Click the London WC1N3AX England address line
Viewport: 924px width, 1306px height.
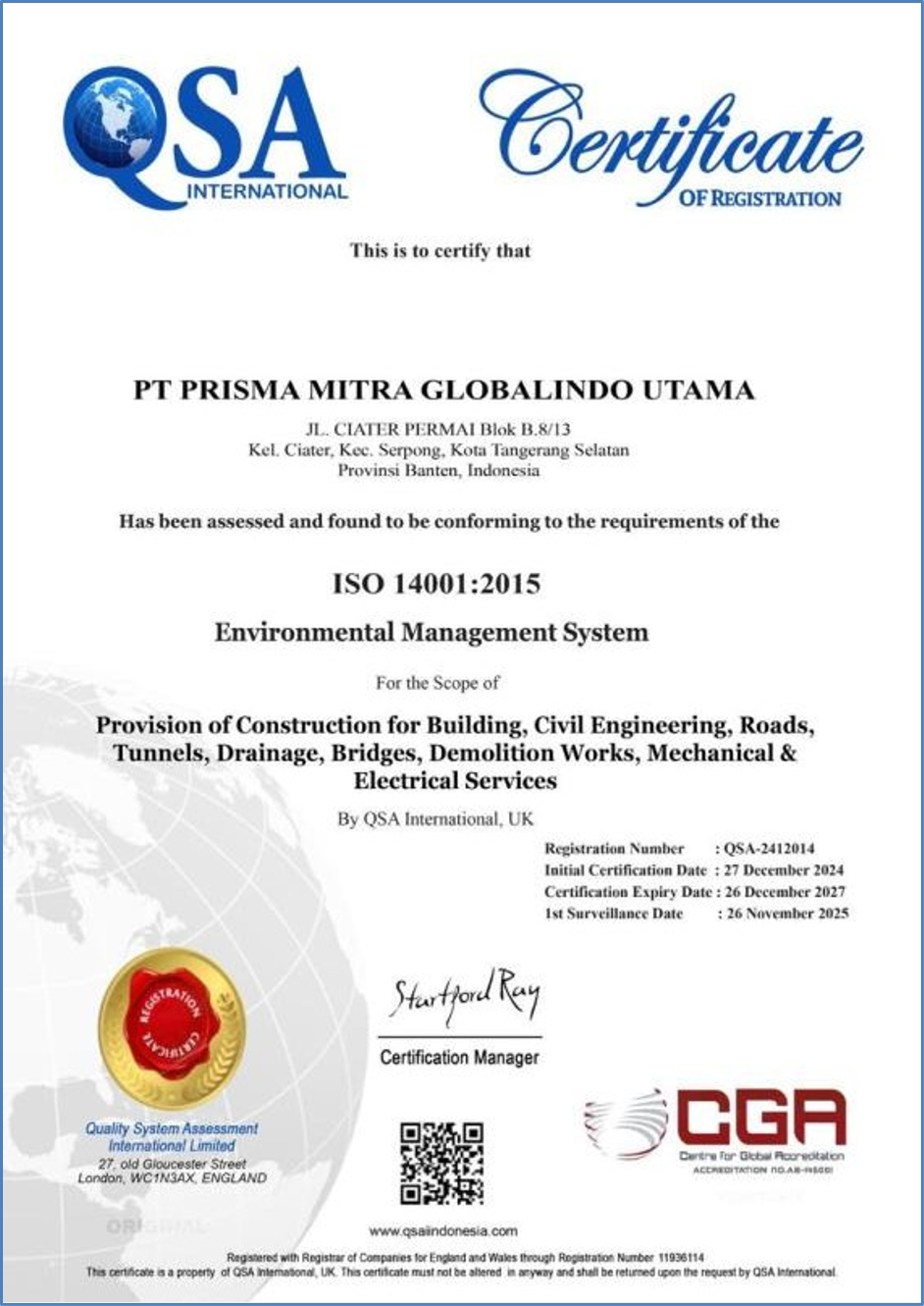[172, 1177]
